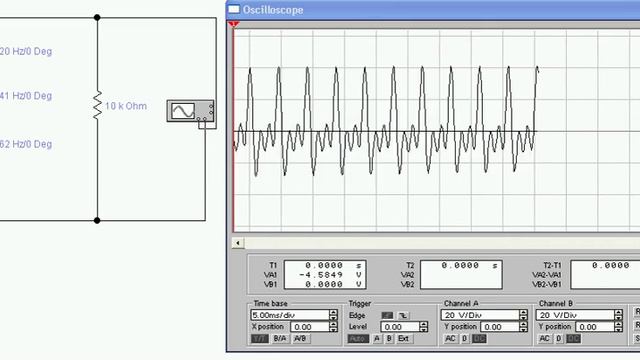Switch time base to B/A mode
Image resolution: width=640 pixels, height=360 pixels.
[x=280, y=339]
